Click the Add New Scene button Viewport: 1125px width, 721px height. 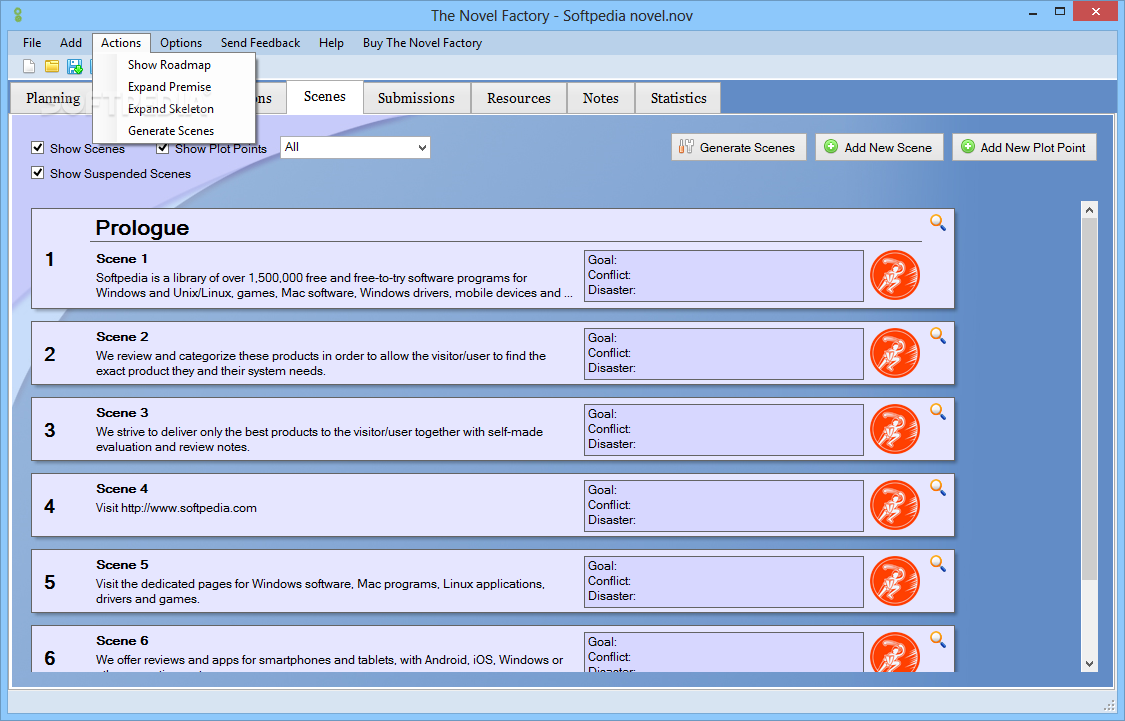coord(879,147)
